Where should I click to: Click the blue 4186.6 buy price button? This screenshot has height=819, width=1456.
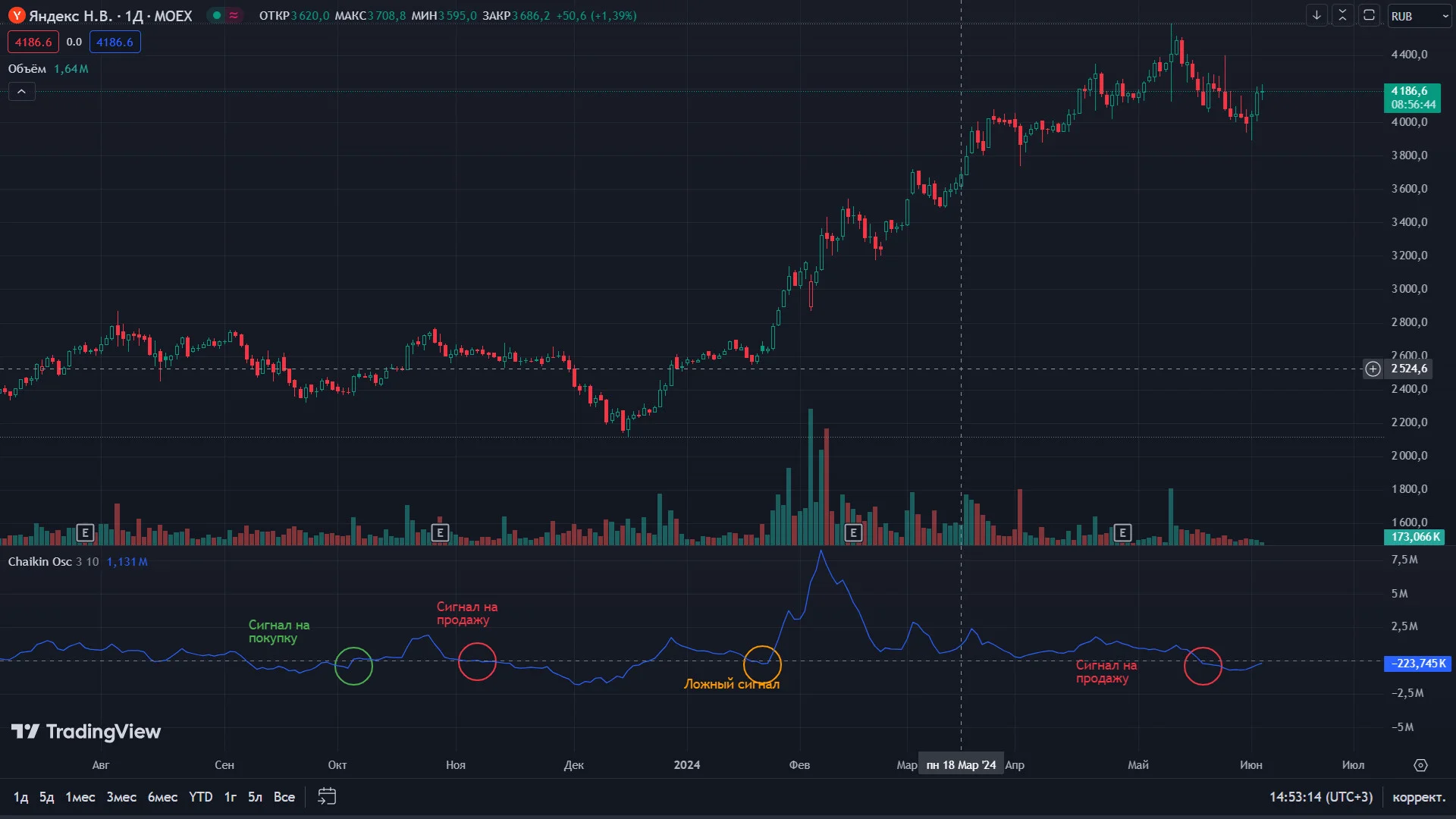pyautogui.click(x=115, y=42)
